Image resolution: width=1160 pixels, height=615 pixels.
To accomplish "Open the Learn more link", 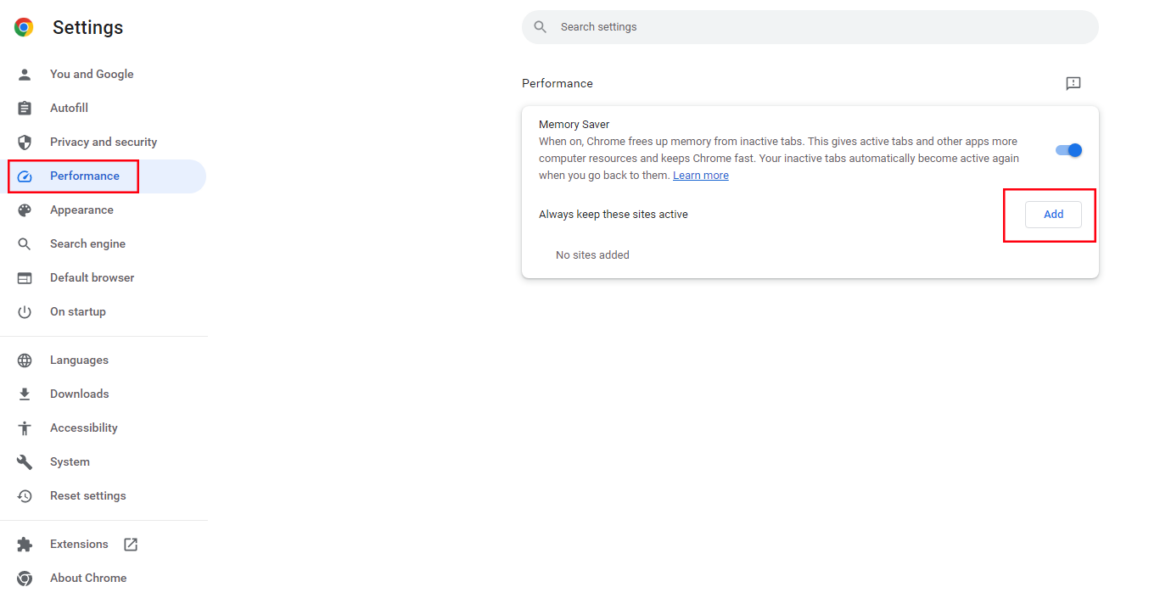I will 700,175.
